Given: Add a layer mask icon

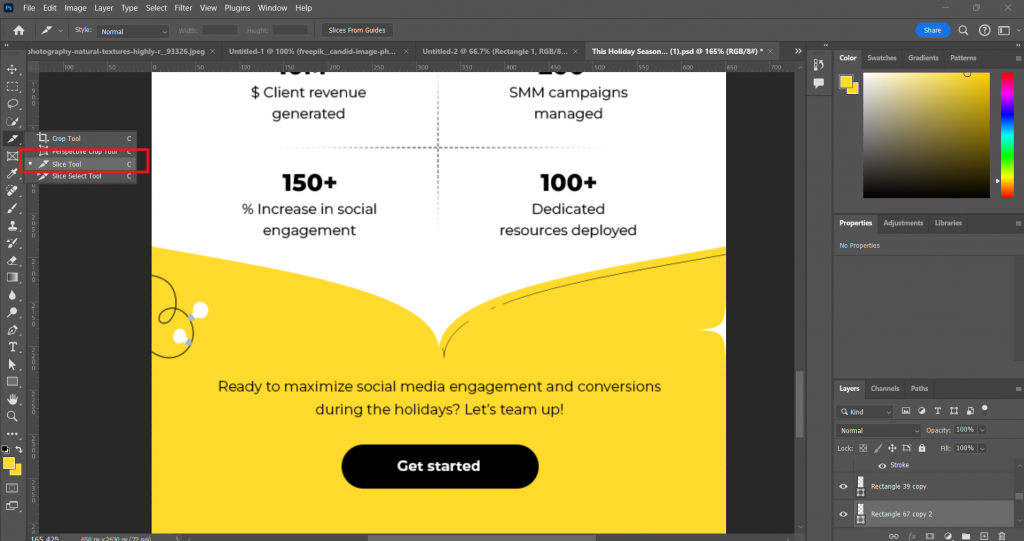Looking at the screenshot, I should (x=930, y=536).
